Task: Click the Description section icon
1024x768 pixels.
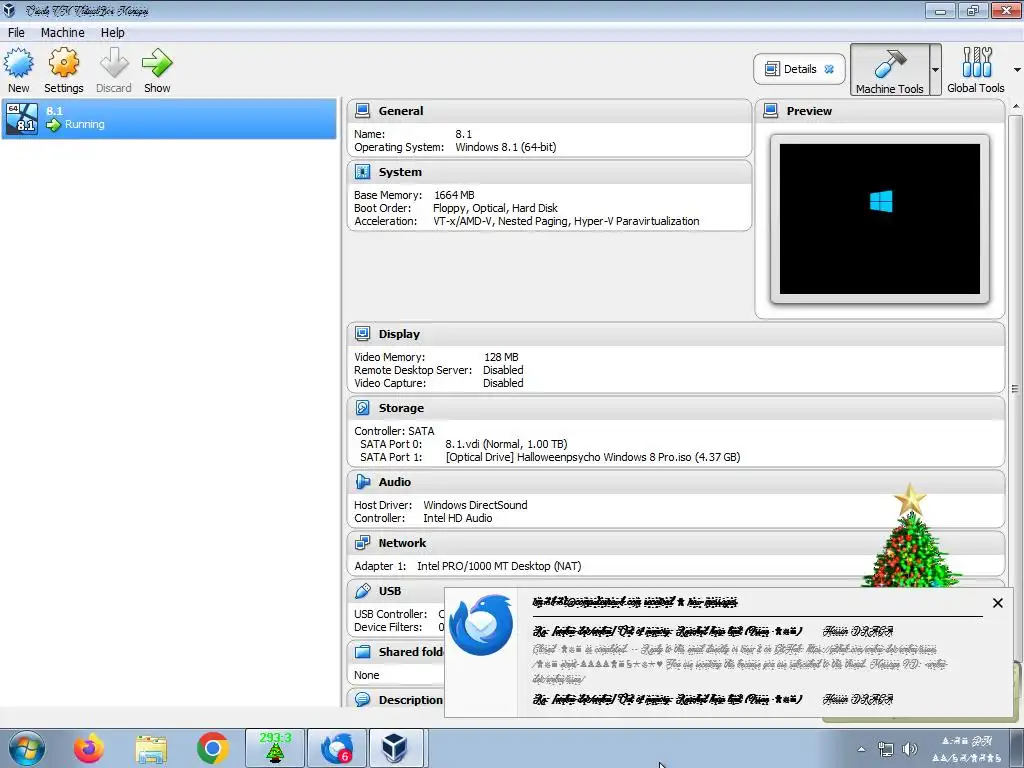Action: (x=362, y=699)
